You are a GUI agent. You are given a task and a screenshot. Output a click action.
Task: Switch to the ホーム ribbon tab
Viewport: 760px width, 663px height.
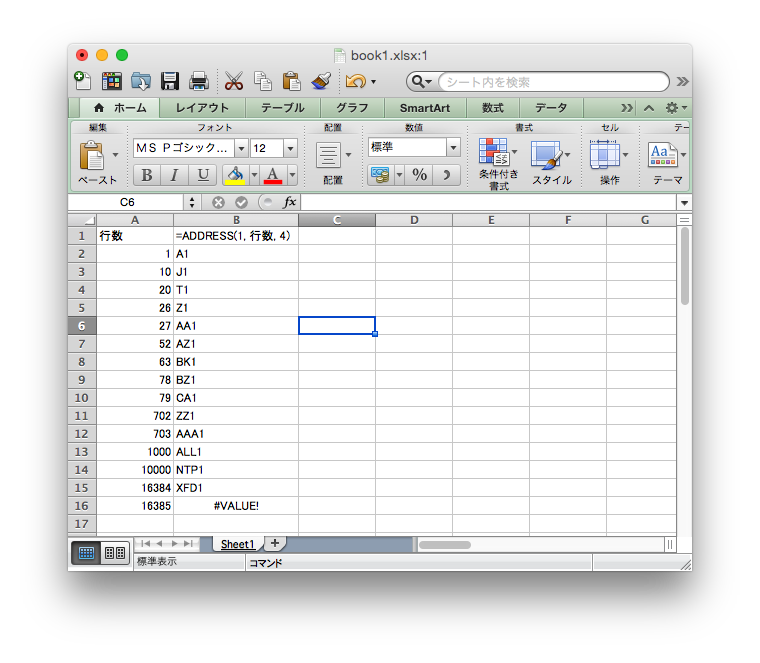(120, 108)
